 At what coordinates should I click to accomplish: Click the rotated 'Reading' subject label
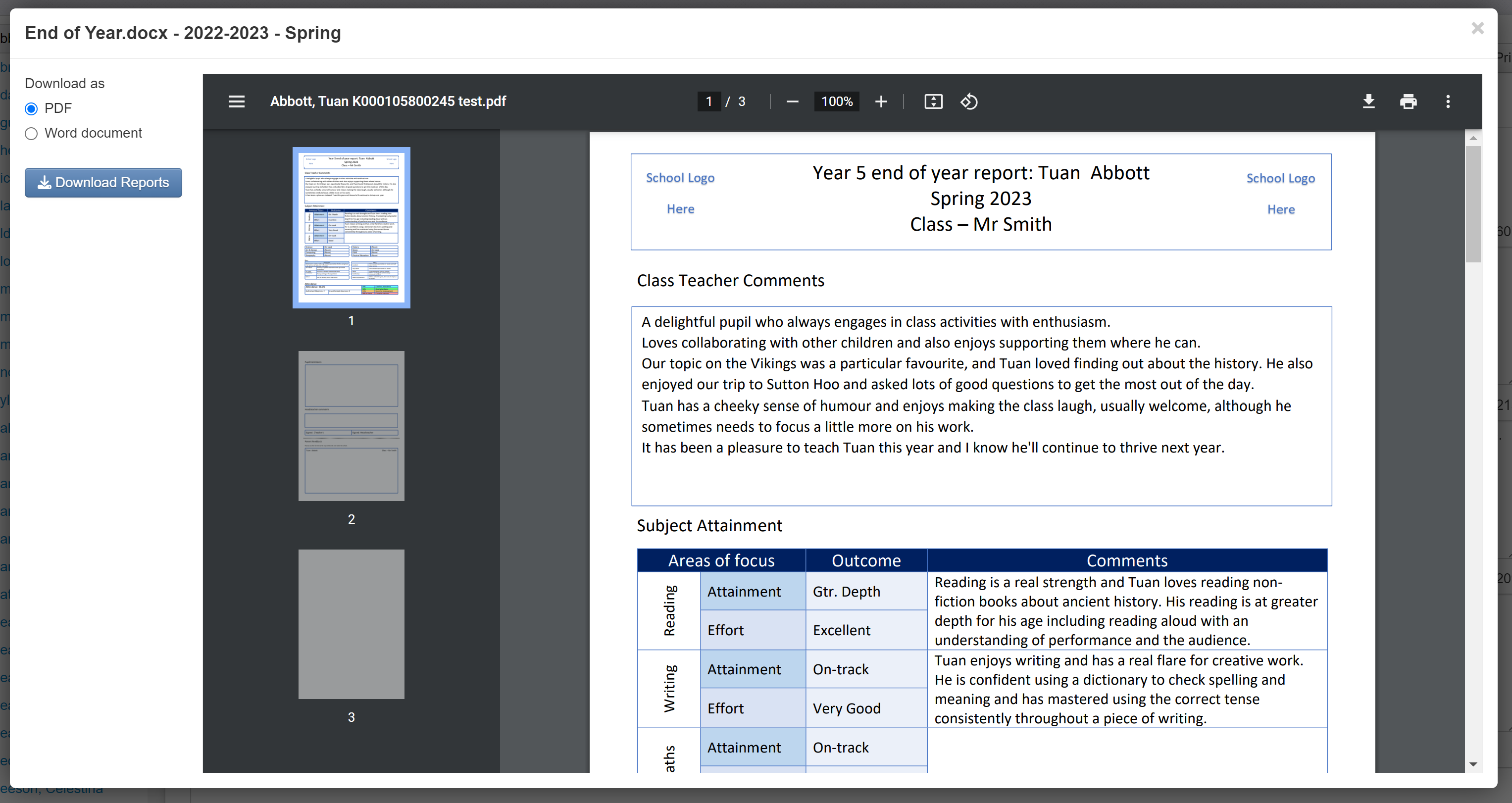pos(669,610)
